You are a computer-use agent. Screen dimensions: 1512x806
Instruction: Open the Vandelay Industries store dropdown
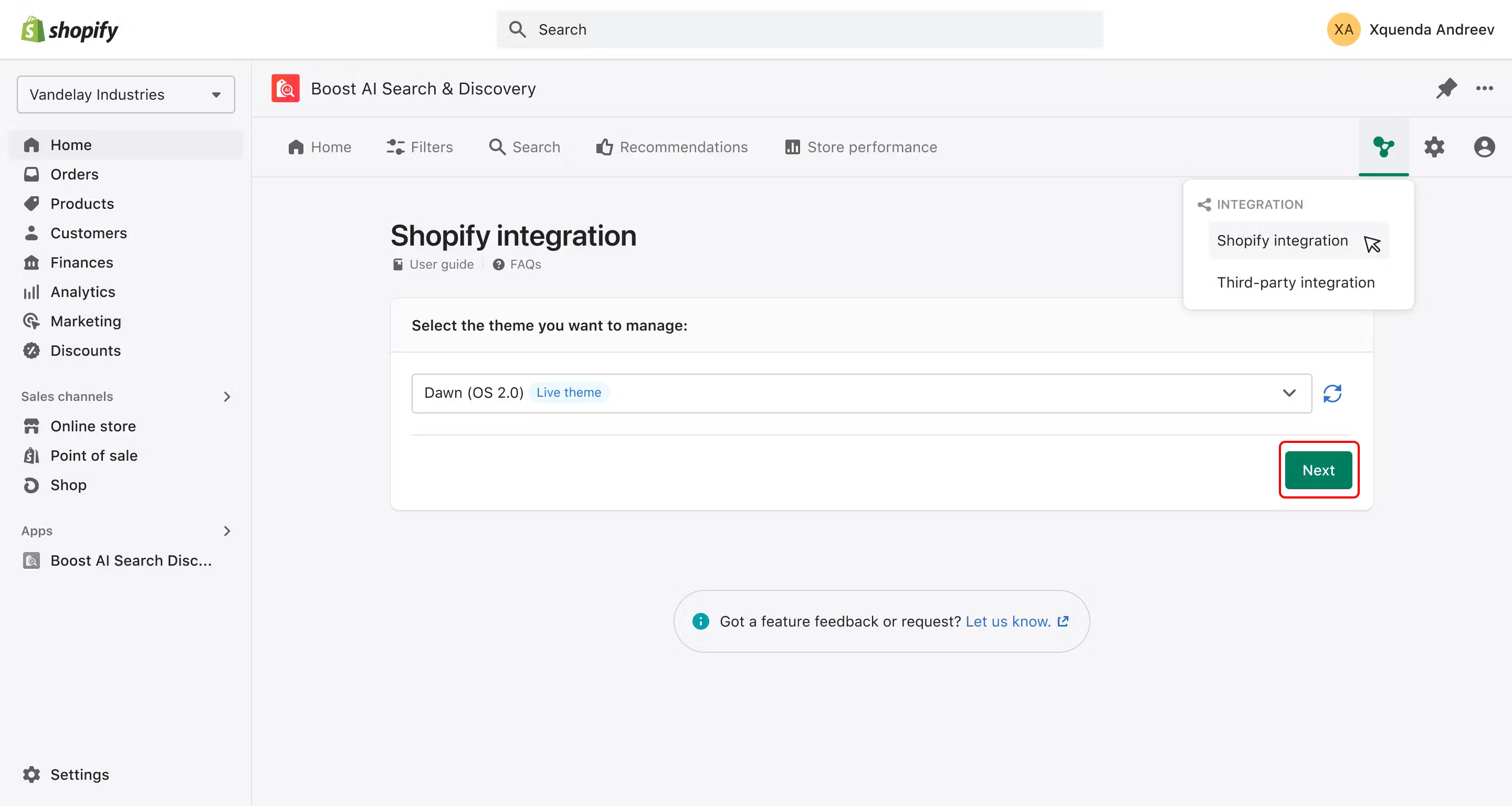pos(125,94)
